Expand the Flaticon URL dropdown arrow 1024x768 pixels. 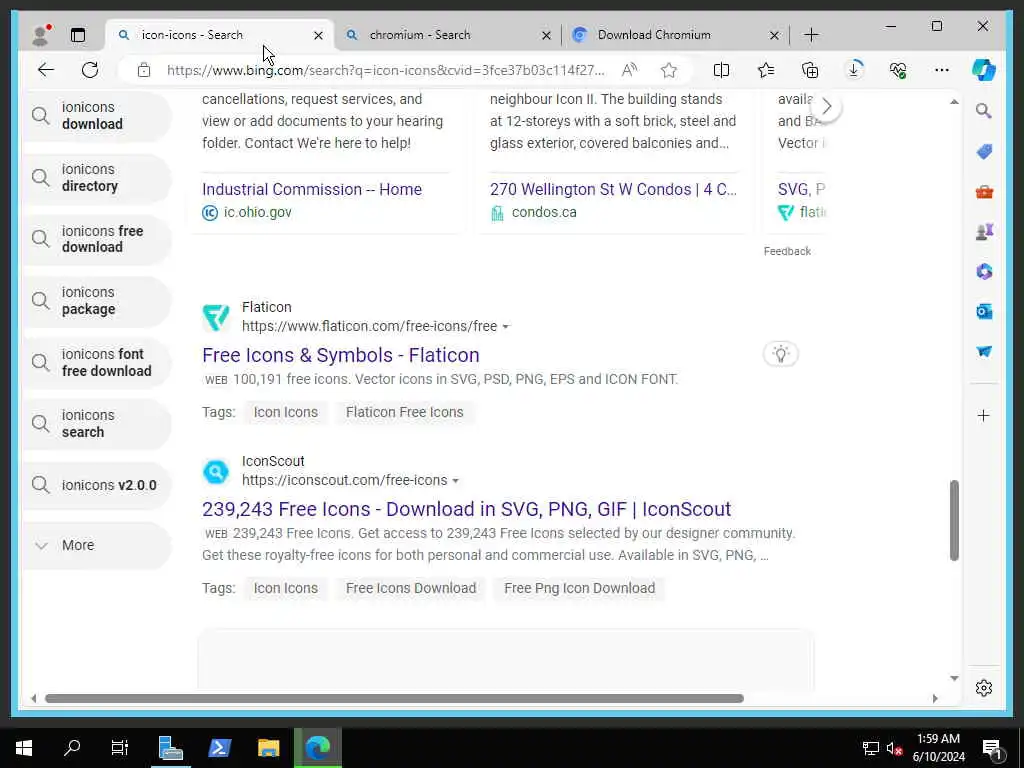click(x=505, y=327)
